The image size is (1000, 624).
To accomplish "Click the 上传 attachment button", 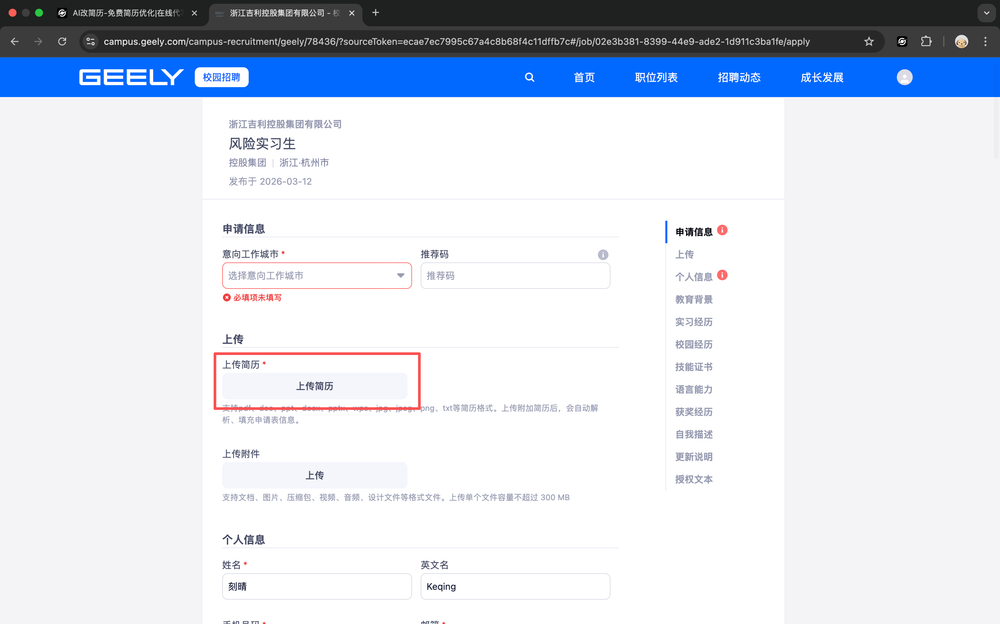I will point(314,476).
